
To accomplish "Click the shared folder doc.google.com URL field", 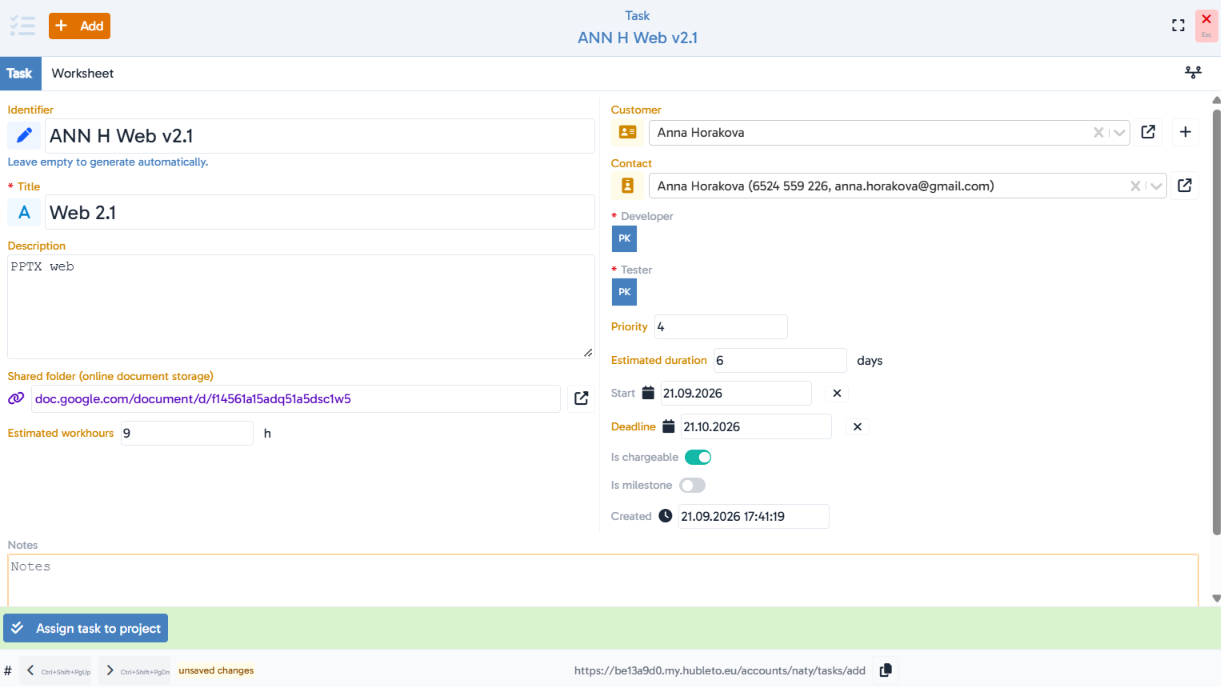I will pyautogui.click(x=295, y=399).
